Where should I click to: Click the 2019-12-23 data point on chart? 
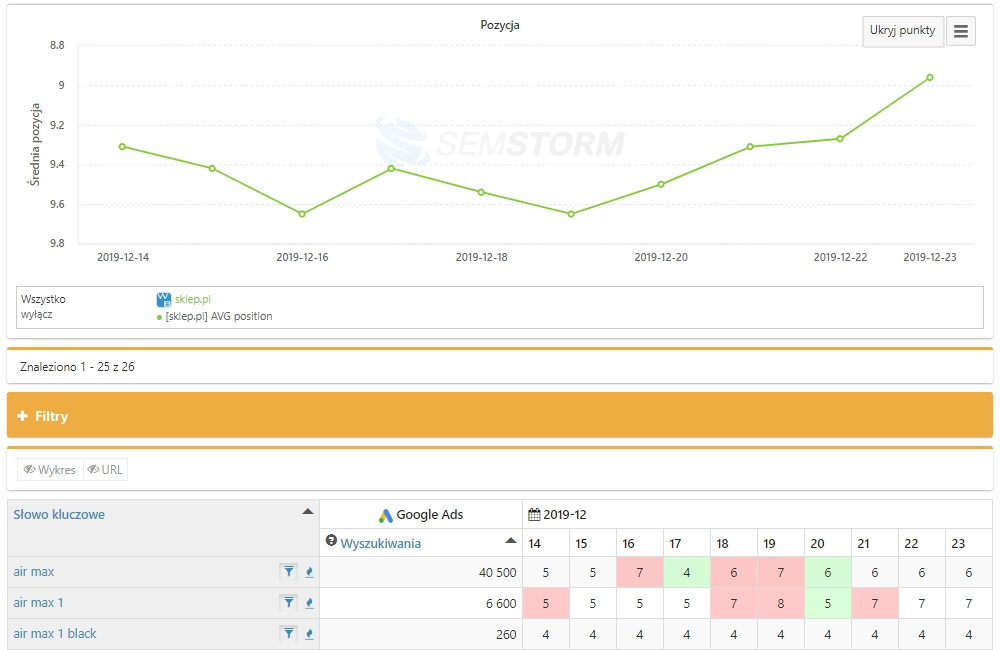(930, 77)
